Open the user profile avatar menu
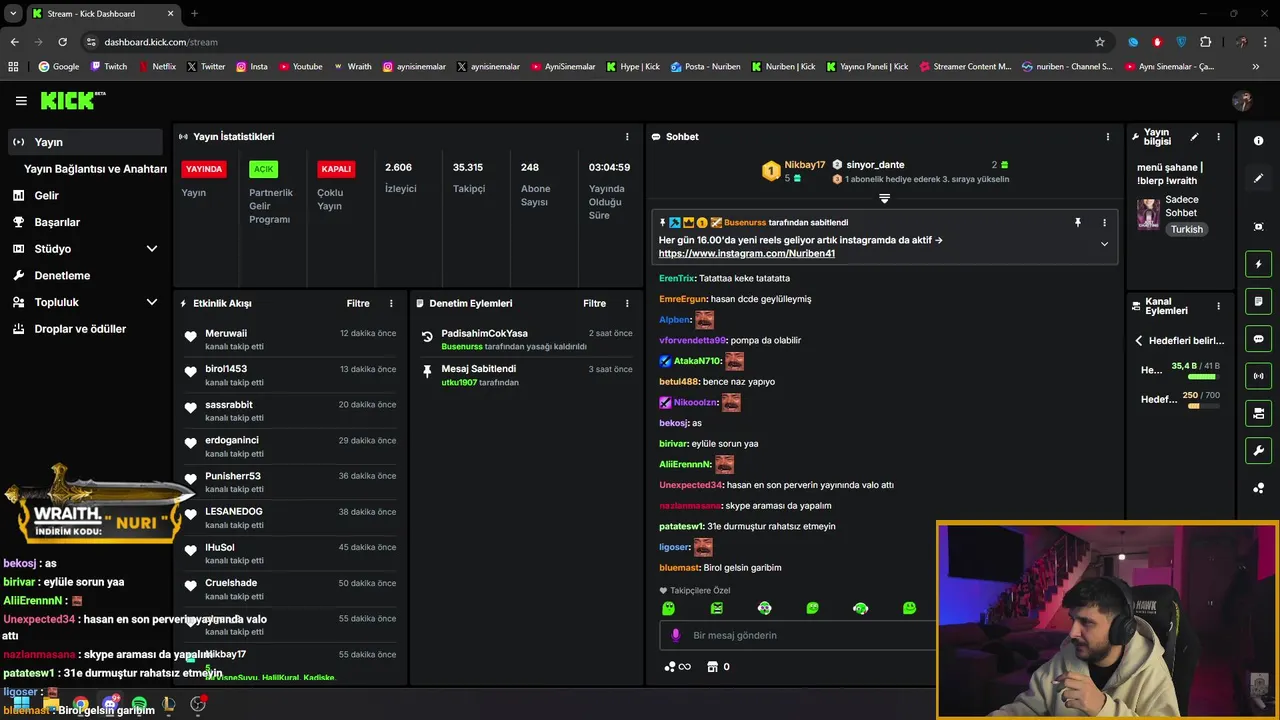Viewport: 1280px width, 720px height. click(1242, 101)
